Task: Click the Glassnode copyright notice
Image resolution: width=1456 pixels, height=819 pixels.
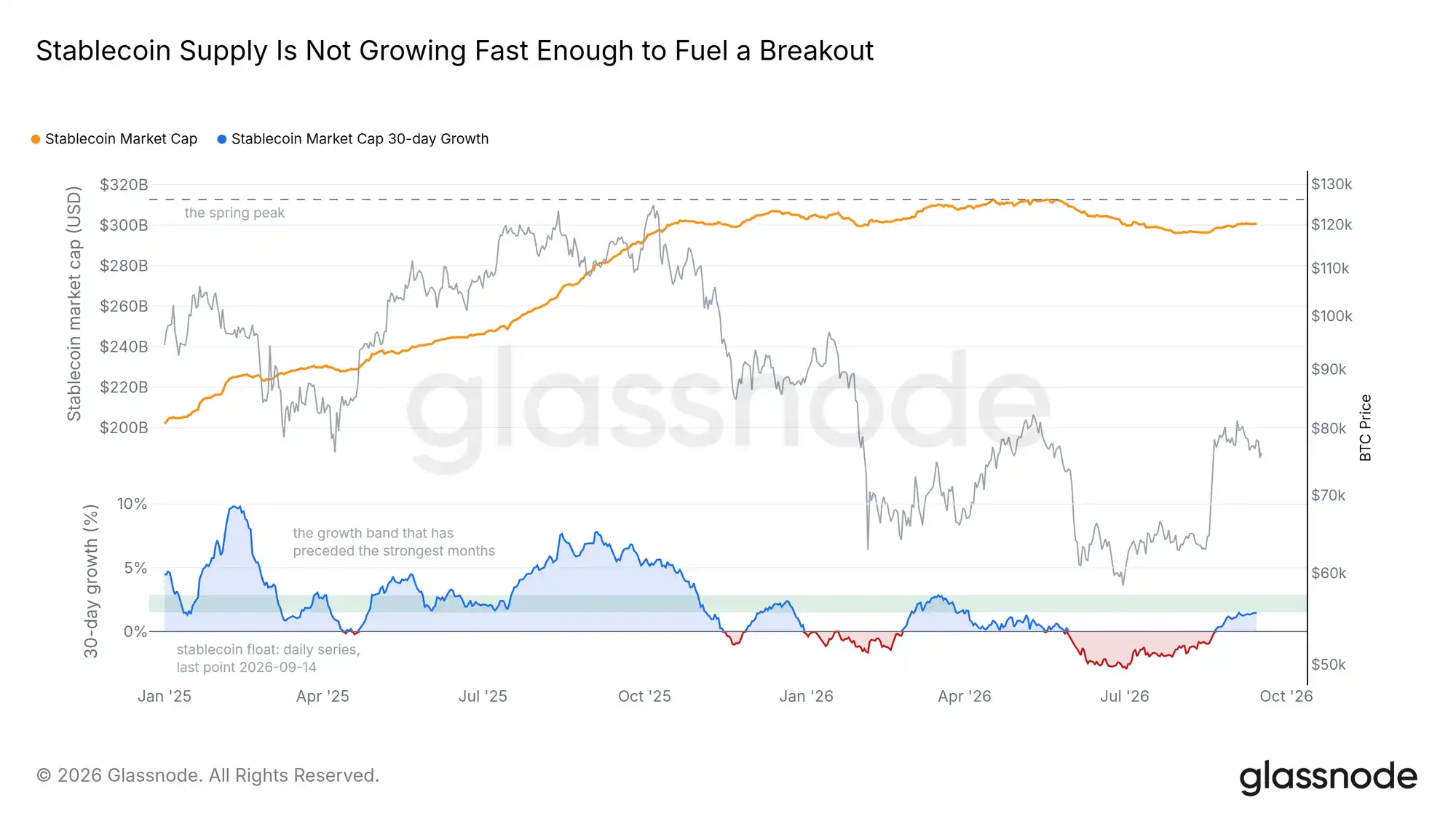Action: [x=207, y=775]
